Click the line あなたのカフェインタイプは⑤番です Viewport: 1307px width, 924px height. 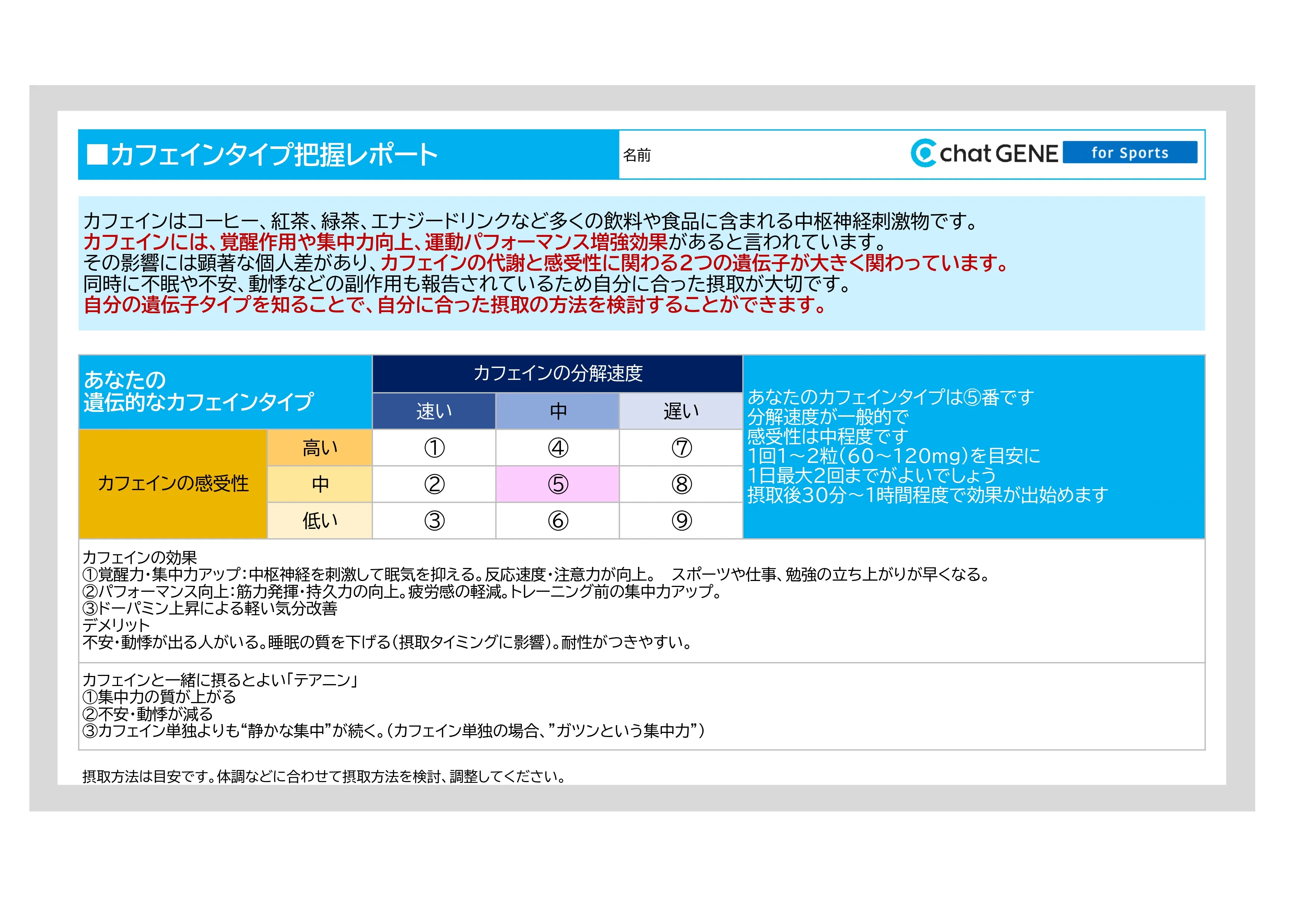pyautogui.click(x=890, y=397)
